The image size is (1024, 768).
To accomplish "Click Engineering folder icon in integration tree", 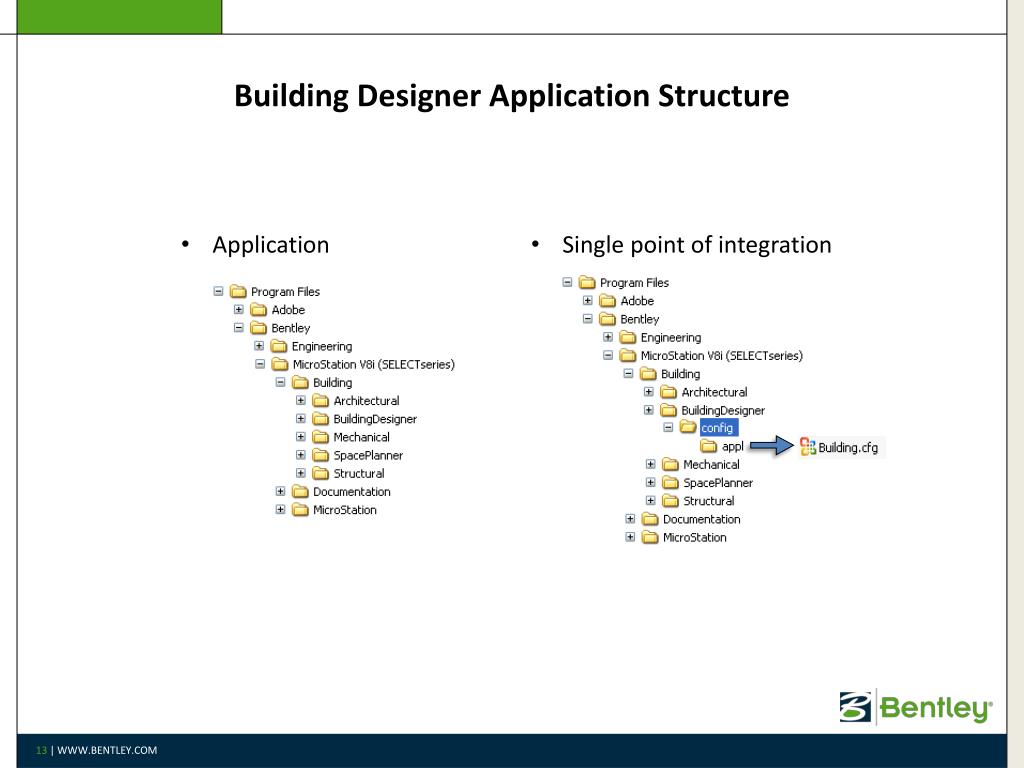I will pos(628,337).
